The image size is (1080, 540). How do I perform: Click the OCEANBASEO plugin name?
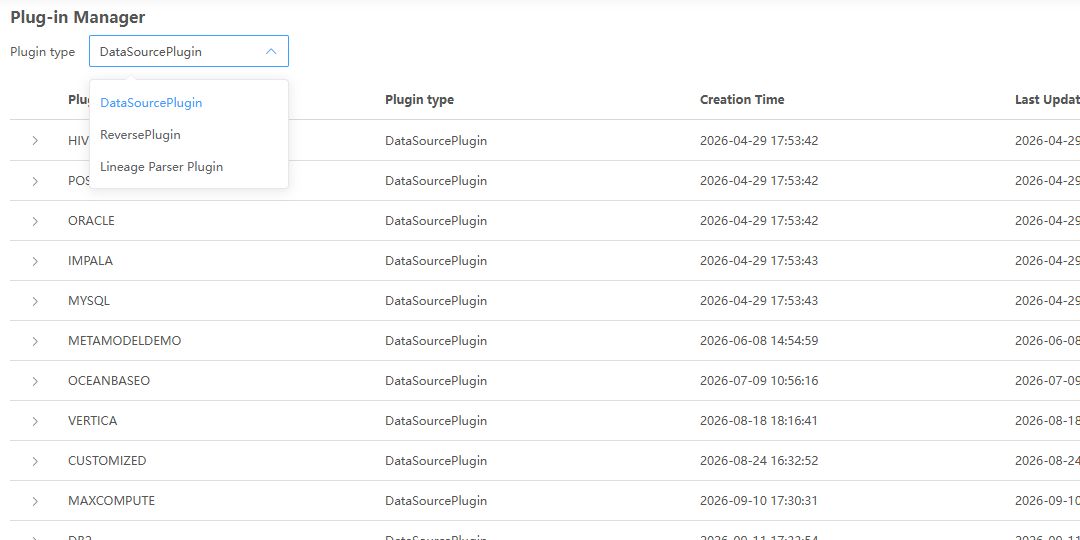pos(109,381)
